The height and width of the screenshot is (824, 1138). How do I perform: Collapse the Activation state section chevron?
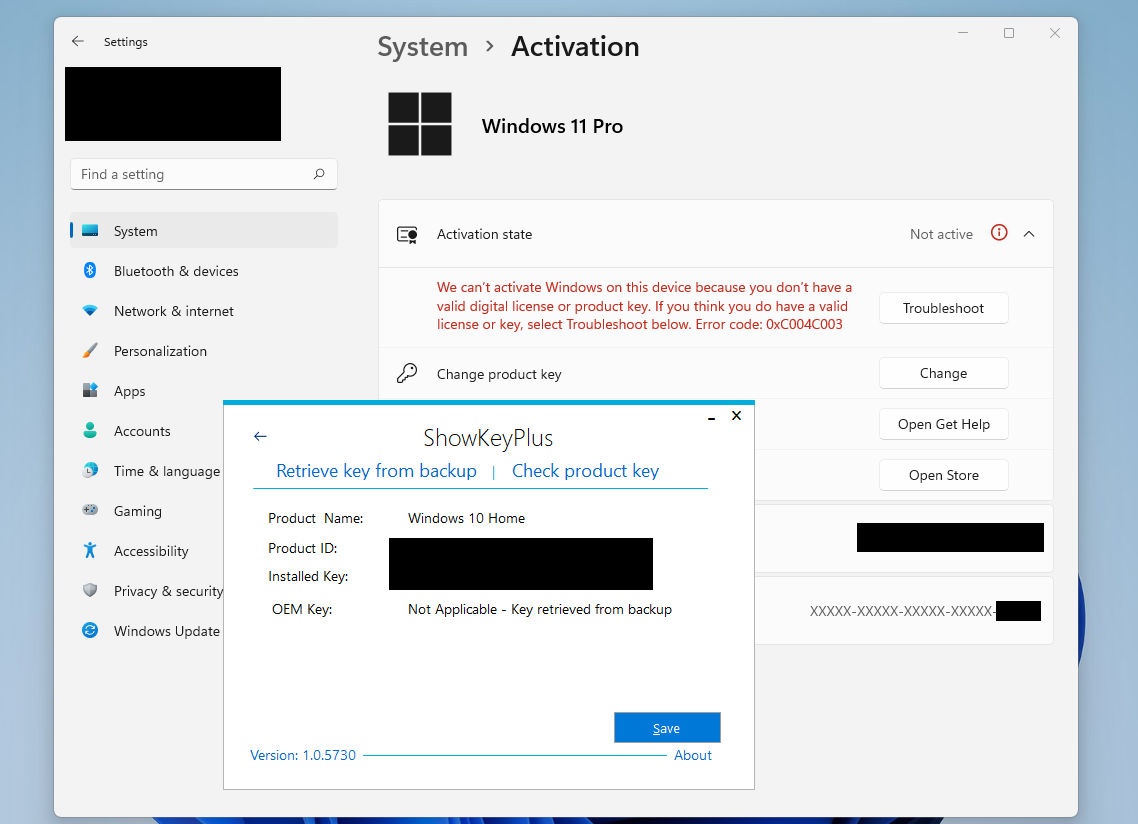1029,234
